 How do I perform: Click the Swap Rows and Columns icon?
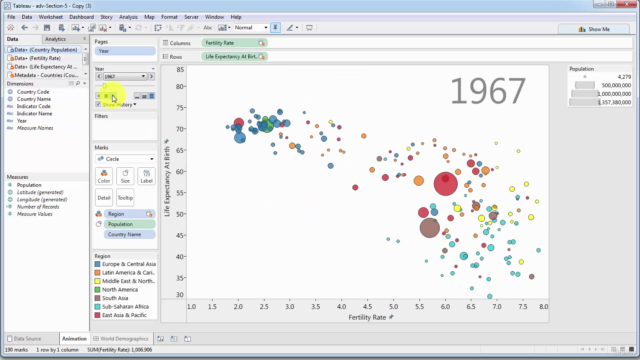click(158, 28)
